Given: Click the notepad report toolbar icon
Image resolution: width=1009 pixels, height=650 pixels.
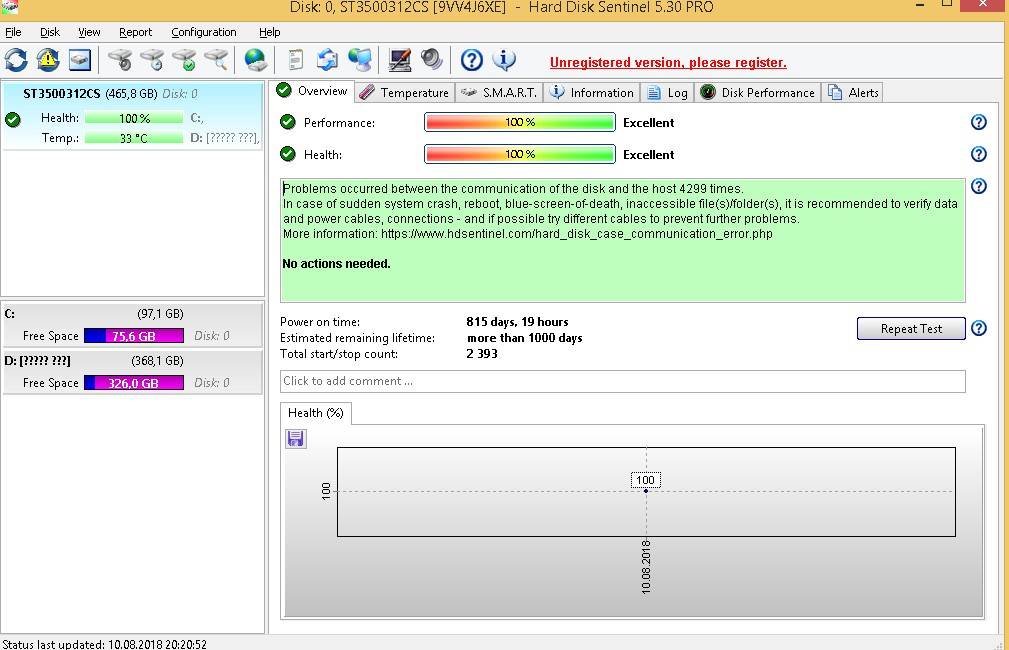Looking at the screenshot, I should [295, 60].
